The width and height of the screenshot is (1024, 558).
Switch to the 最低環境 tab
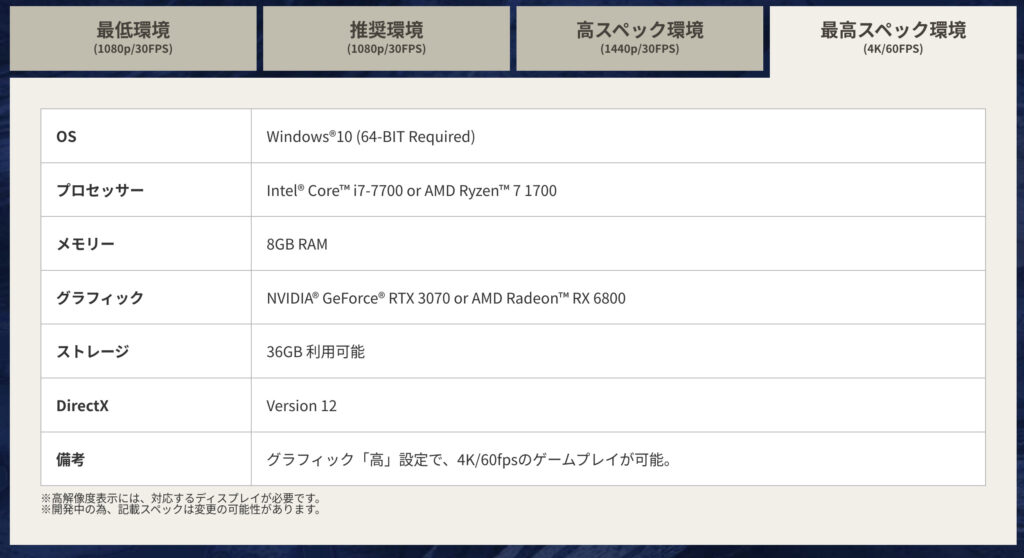[x=133, y=38]
